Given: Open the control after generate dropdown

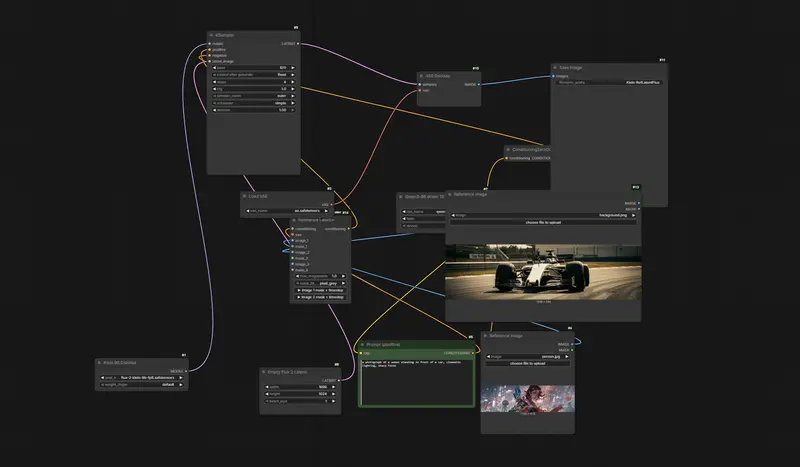Looking at the screenshot, I should pos(254,75).
